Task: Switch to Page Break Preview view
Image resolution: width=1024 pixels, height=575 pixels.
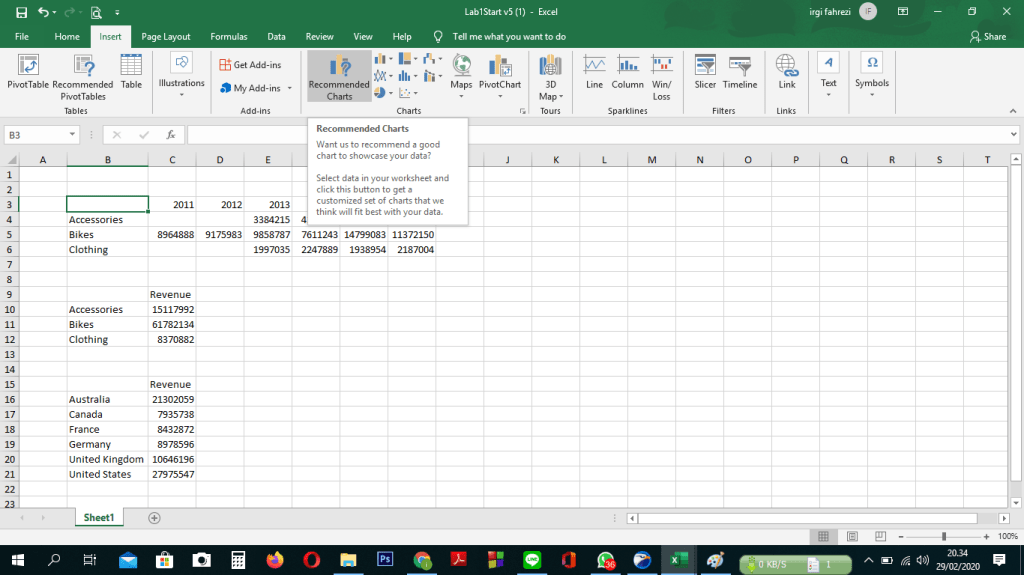Action: point(880,537)
